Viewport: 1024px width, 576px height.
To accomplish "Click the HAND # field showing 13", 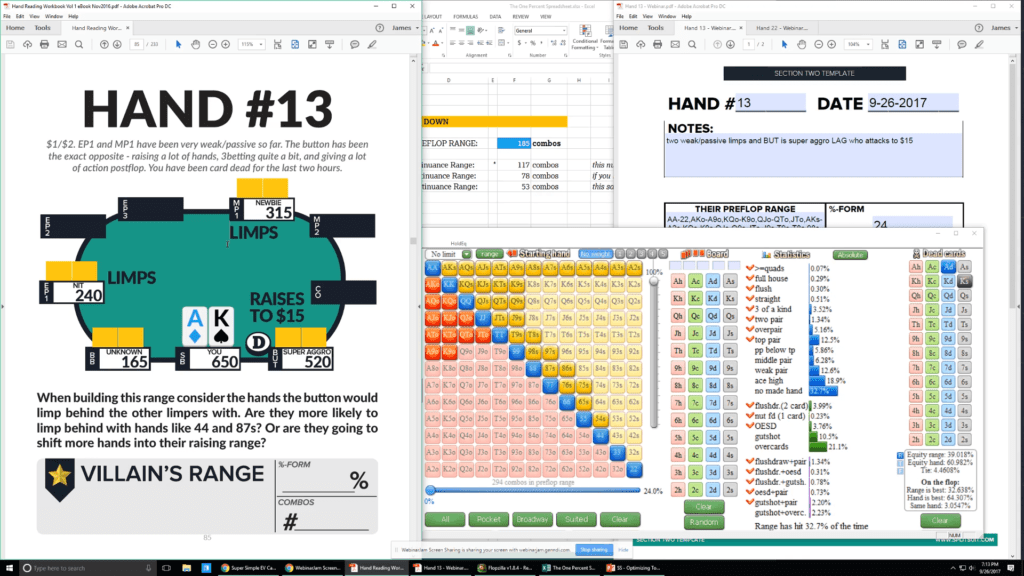I will (x=770, y=103).
